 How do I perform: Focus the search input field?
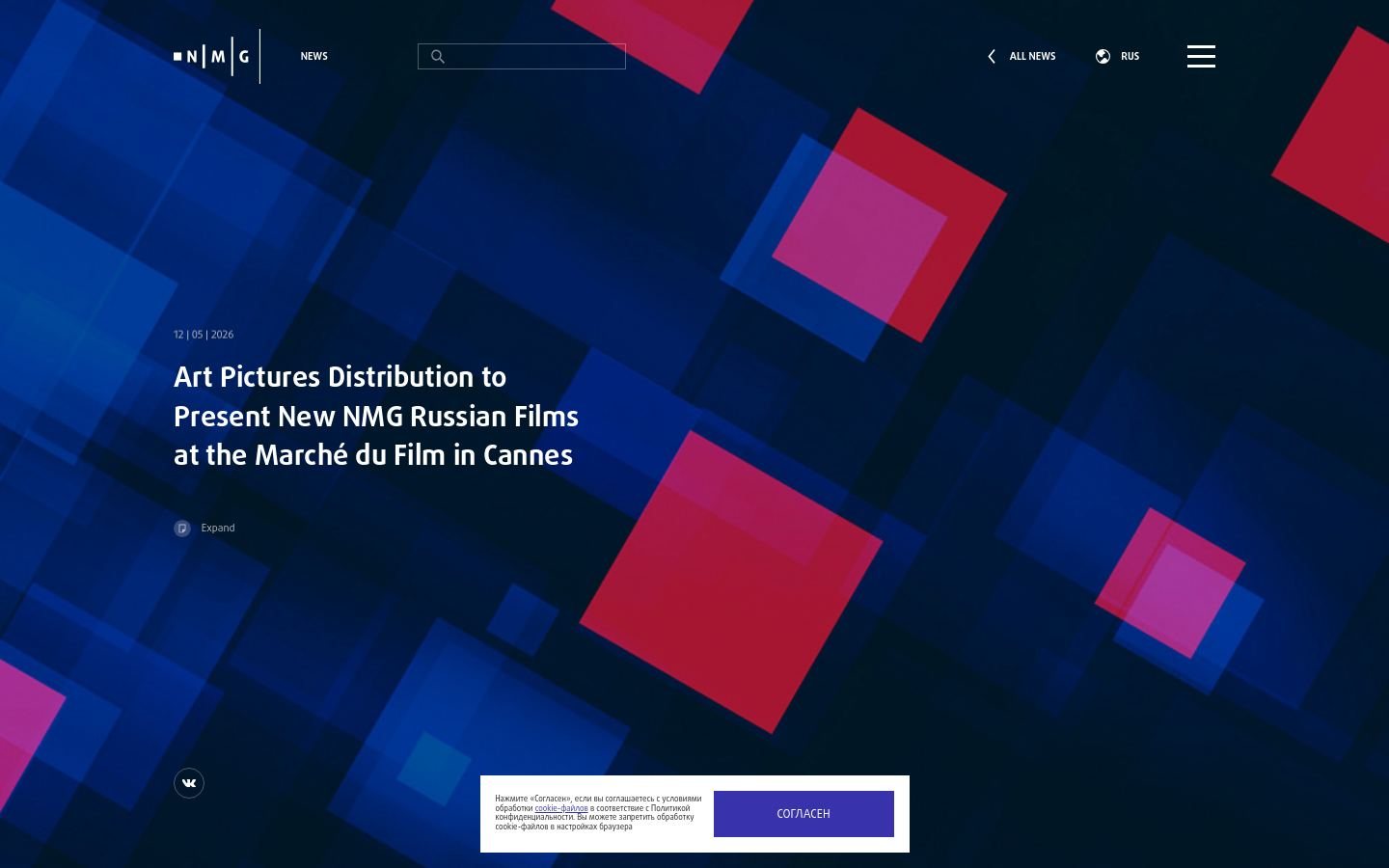tap(522, 57)
